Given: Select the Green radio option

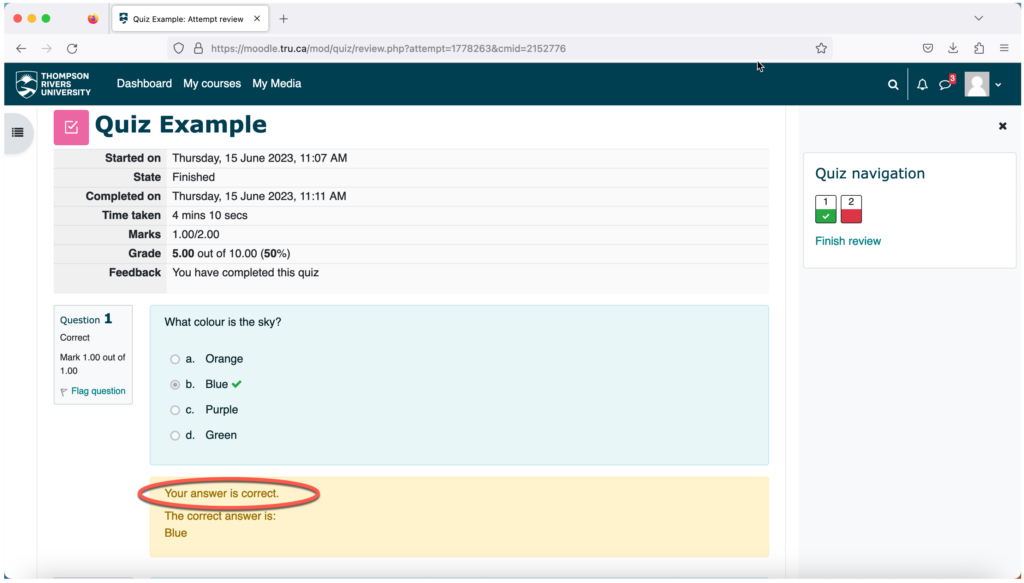Looking at the screenshot, I should tap(175, 435).
